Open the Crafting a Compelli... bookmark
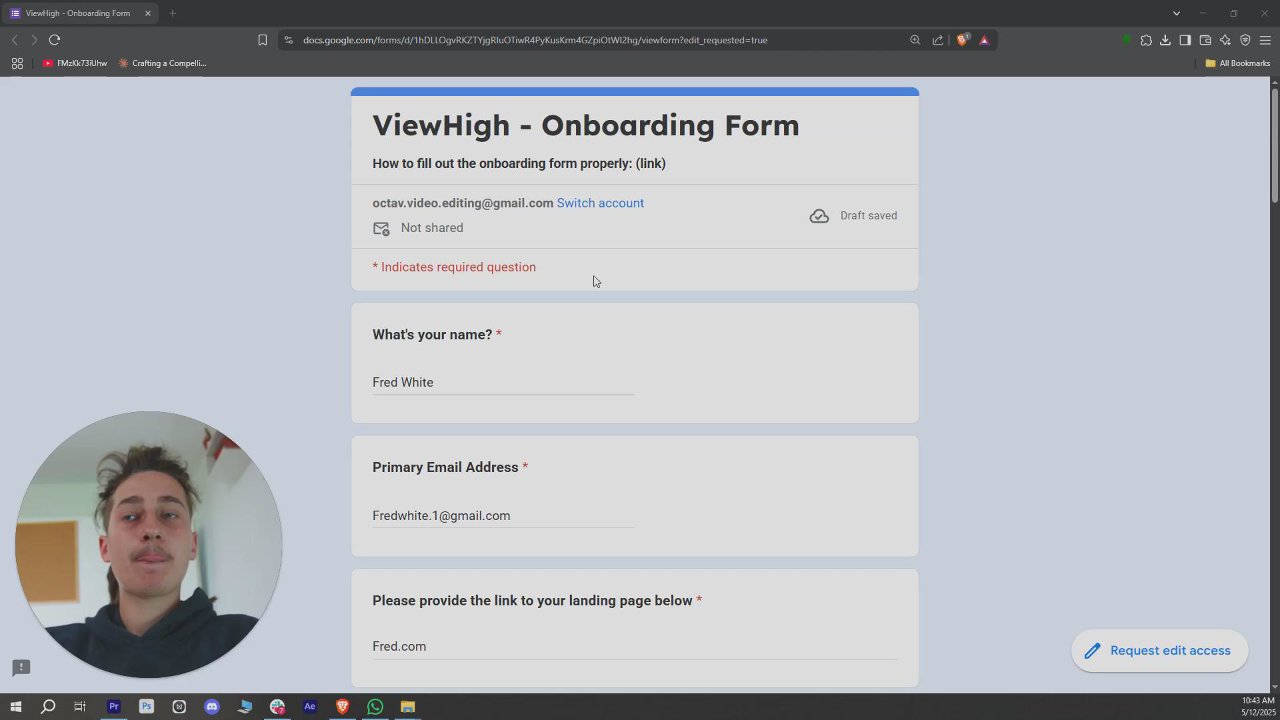The image size is (1280, 720). (162, 63)
